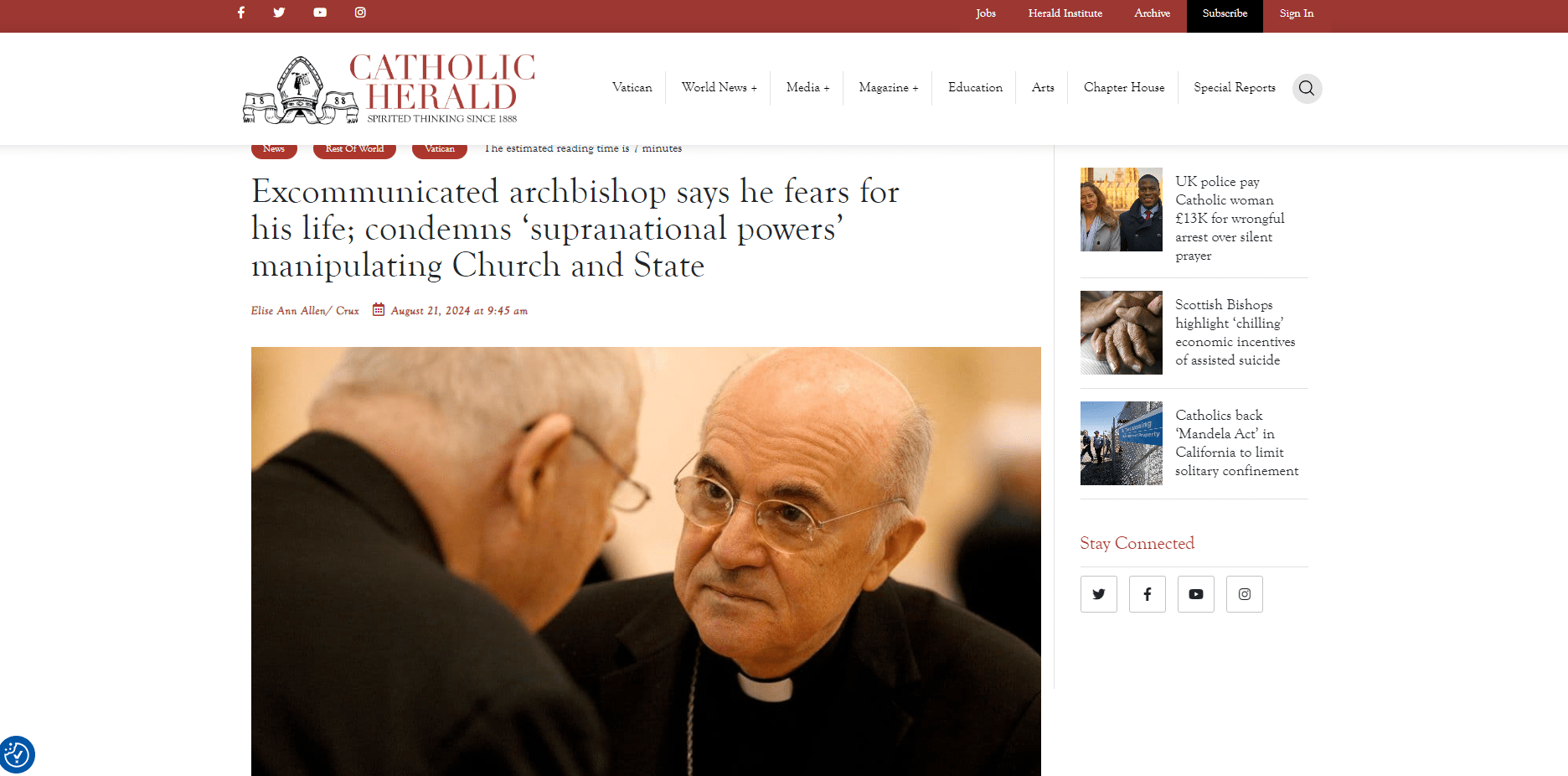Open Twitter icon in top red bar
Image resolution: width=1568 pixels, height=776 pixels.
279,13
